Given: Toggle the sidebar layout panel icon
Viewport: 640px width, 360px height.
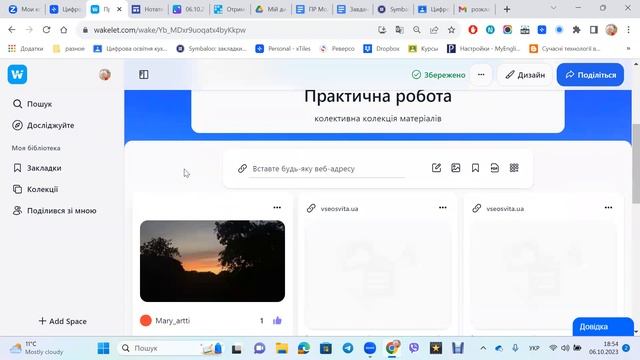Looking at the screenshot, I should pos(144,74).
